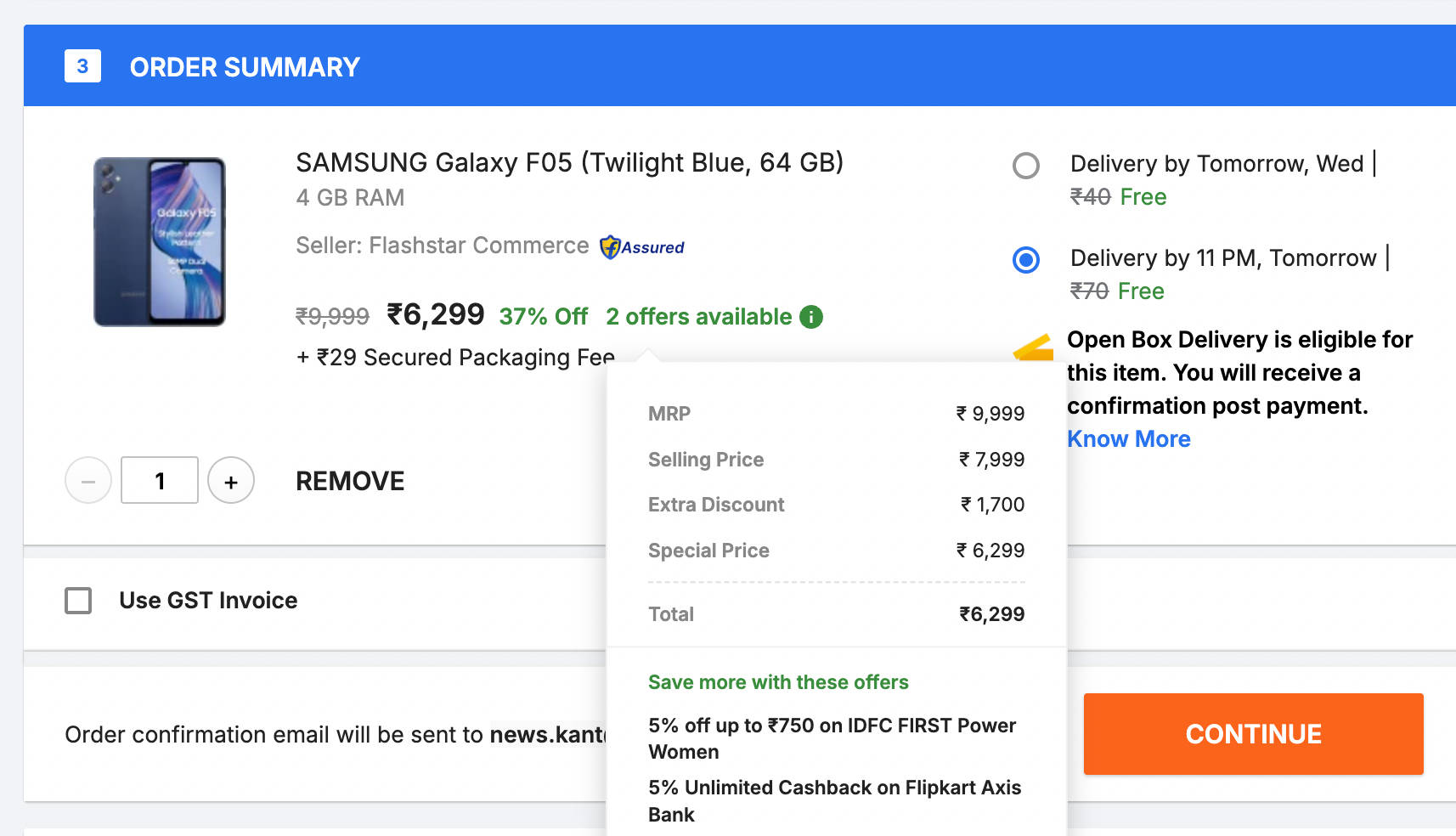Viewport: 1456px width, 836px height.
Task: Enable the Use GST Invoice checkbox
Action: click(78, 601)
